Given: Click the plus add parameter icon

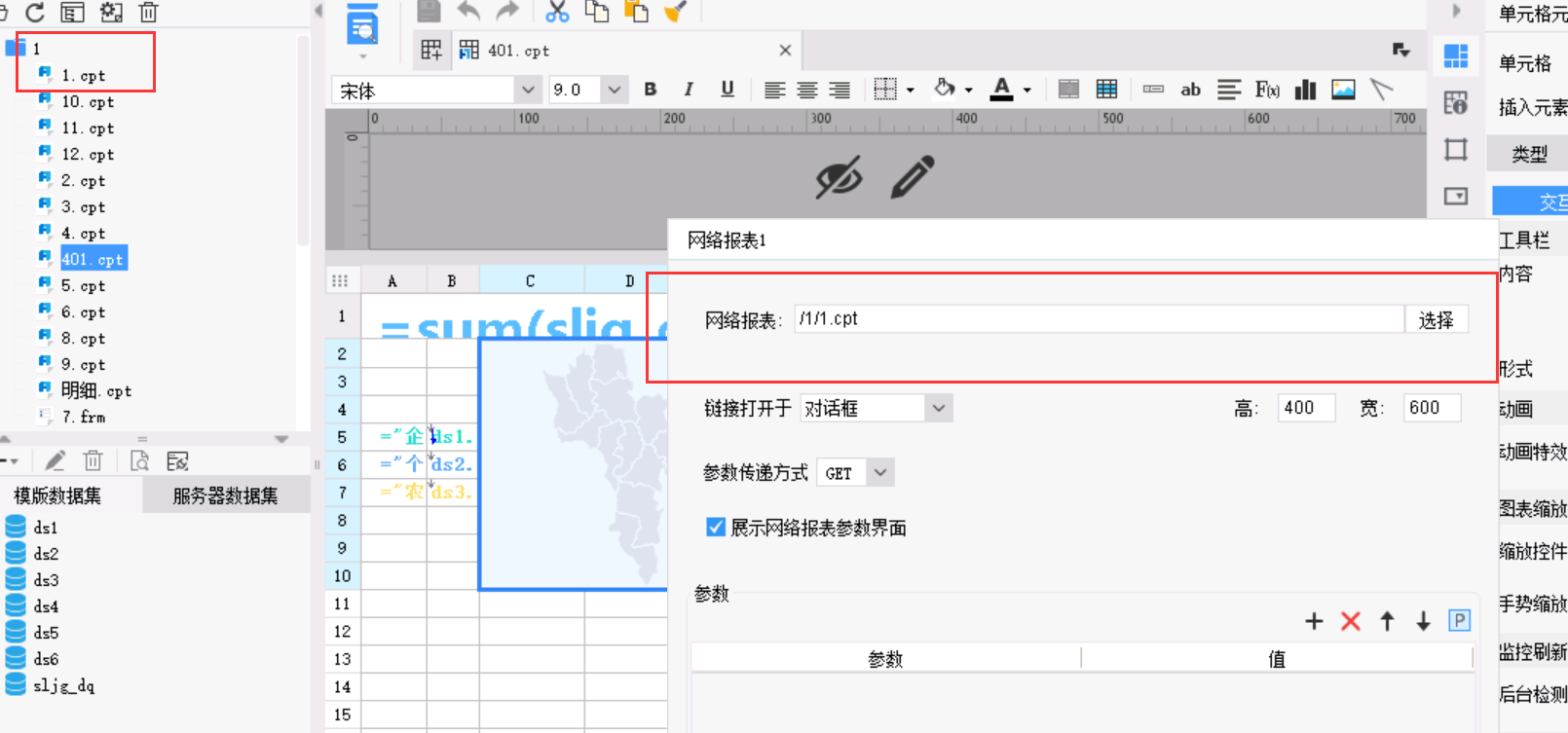Looking at the screenshot, I should [x=1314, y=621].
